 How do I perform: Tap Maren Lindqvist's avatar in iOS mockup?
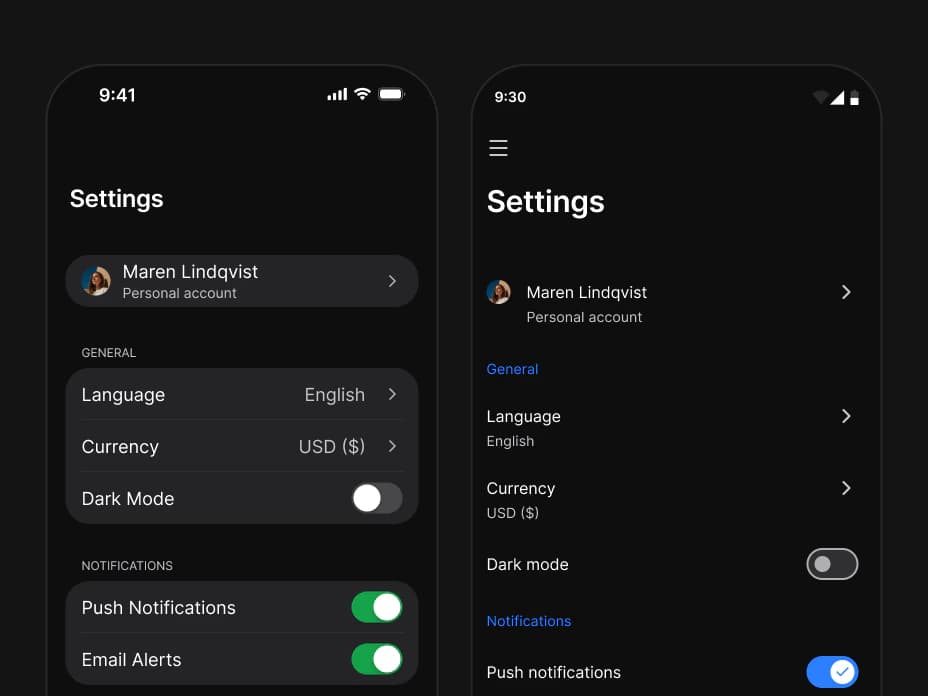[96, 281]
